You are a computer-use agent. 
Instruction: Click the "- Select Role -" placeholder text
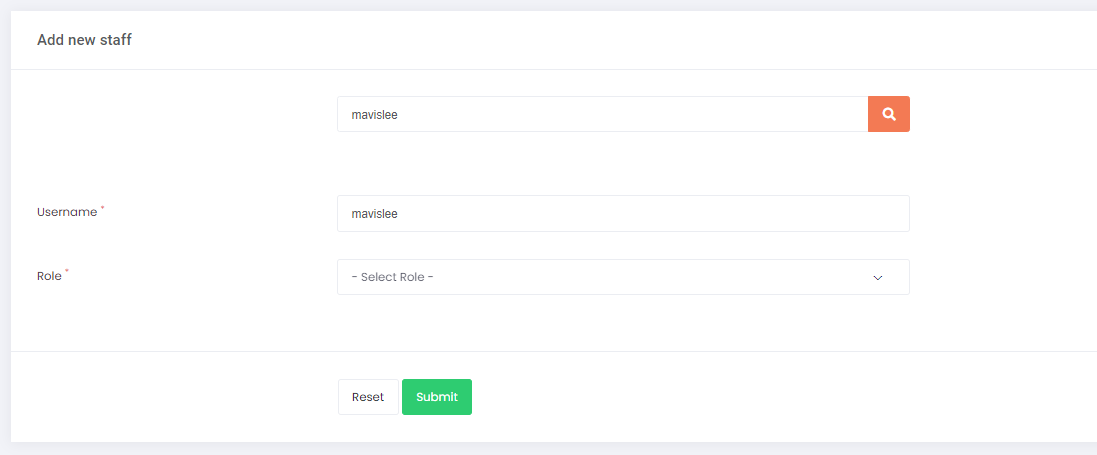[x=392, y=277]
